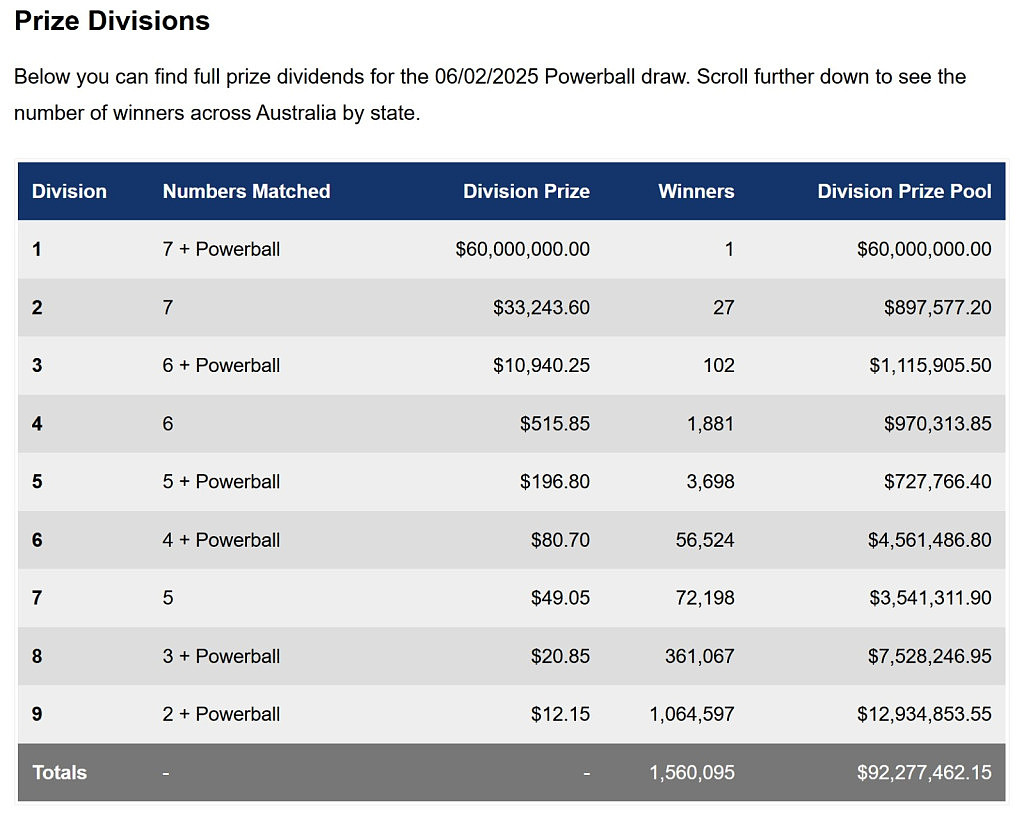Select the $12,934,853.55 prize pool cell
This screenshot has height=821, width=1024.
coord(924,714)
